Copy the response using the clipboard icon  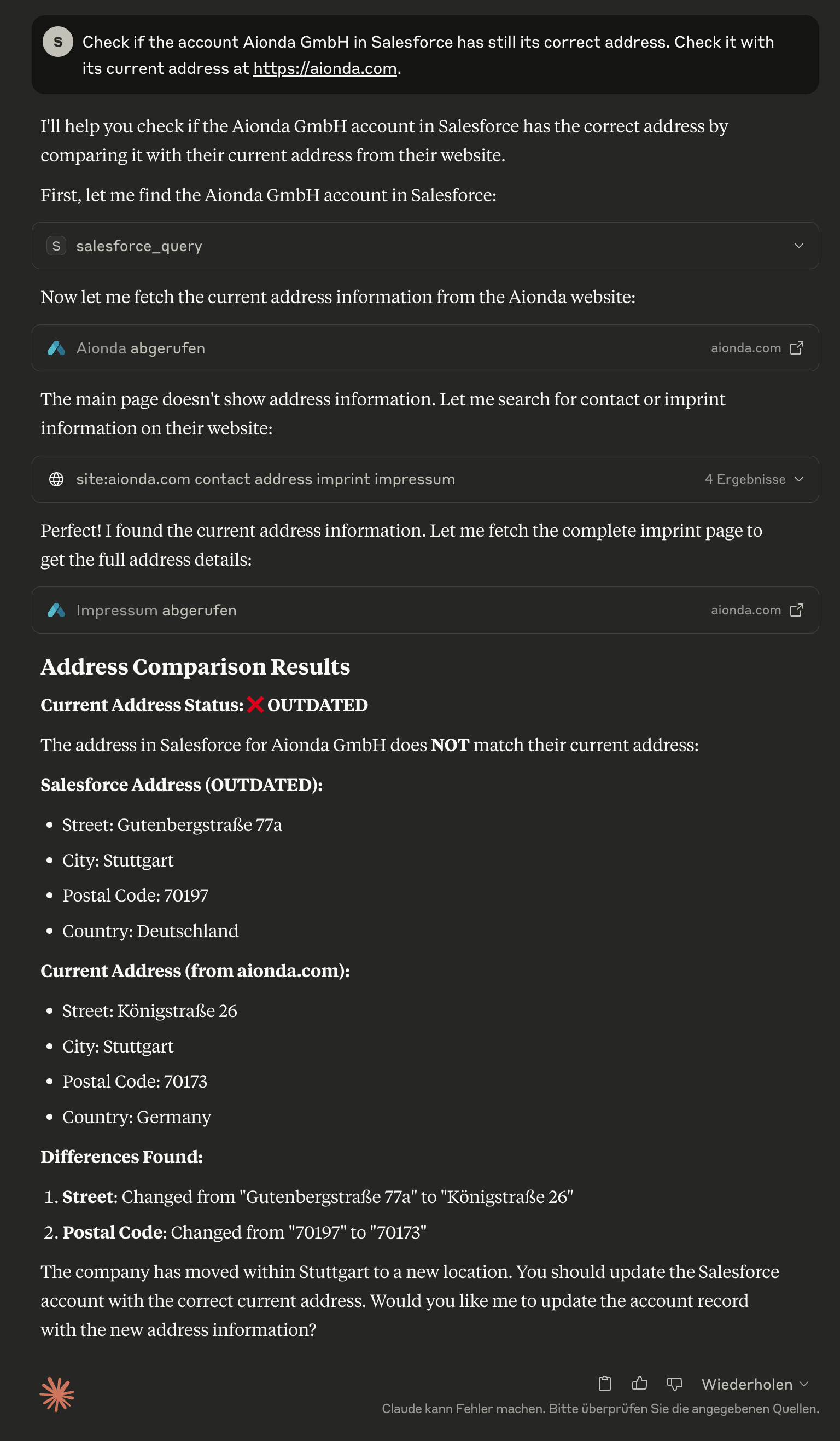coord(605,1384)
